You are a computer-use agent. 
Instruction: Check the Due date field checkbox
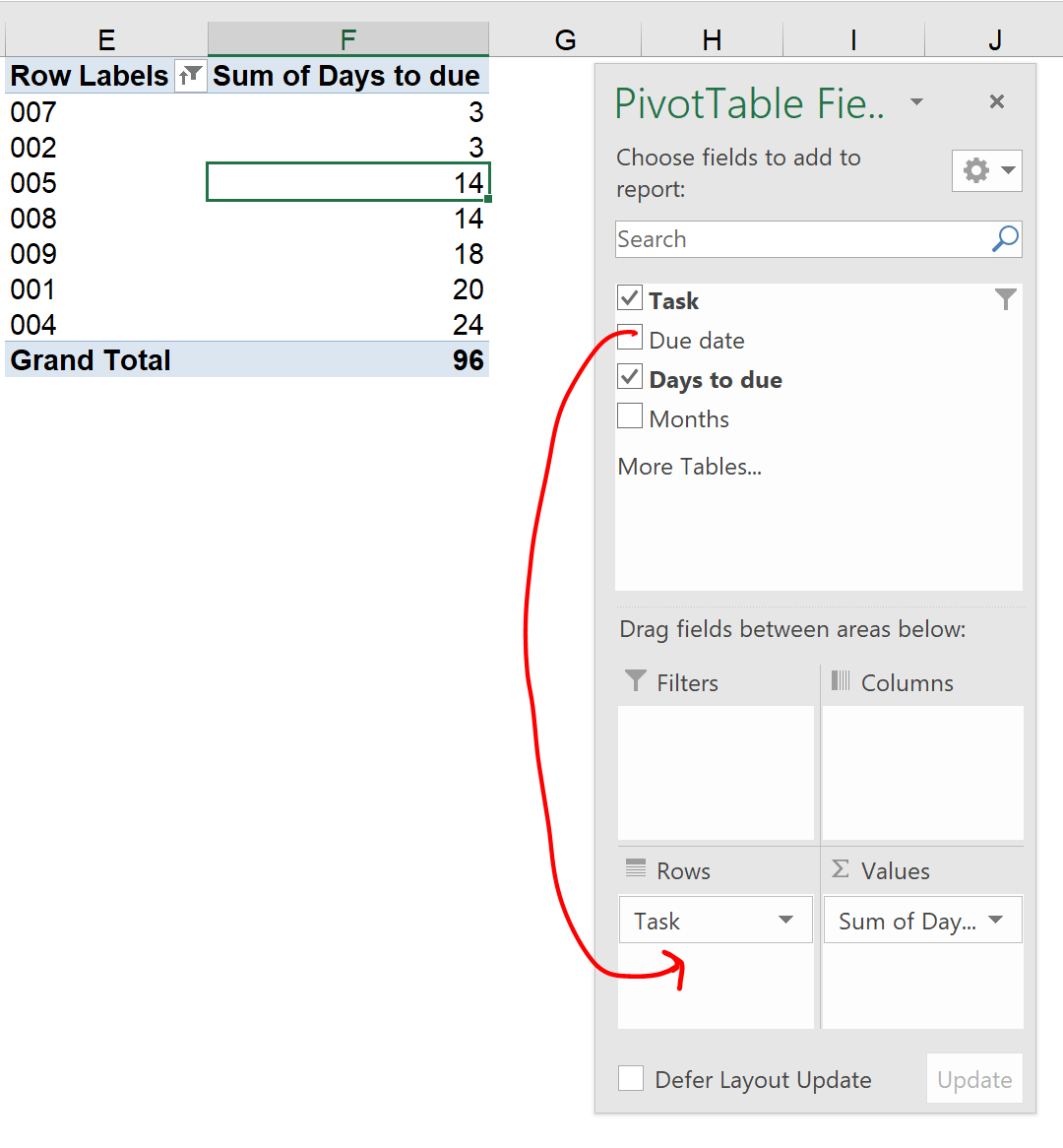tap(630, 338)
